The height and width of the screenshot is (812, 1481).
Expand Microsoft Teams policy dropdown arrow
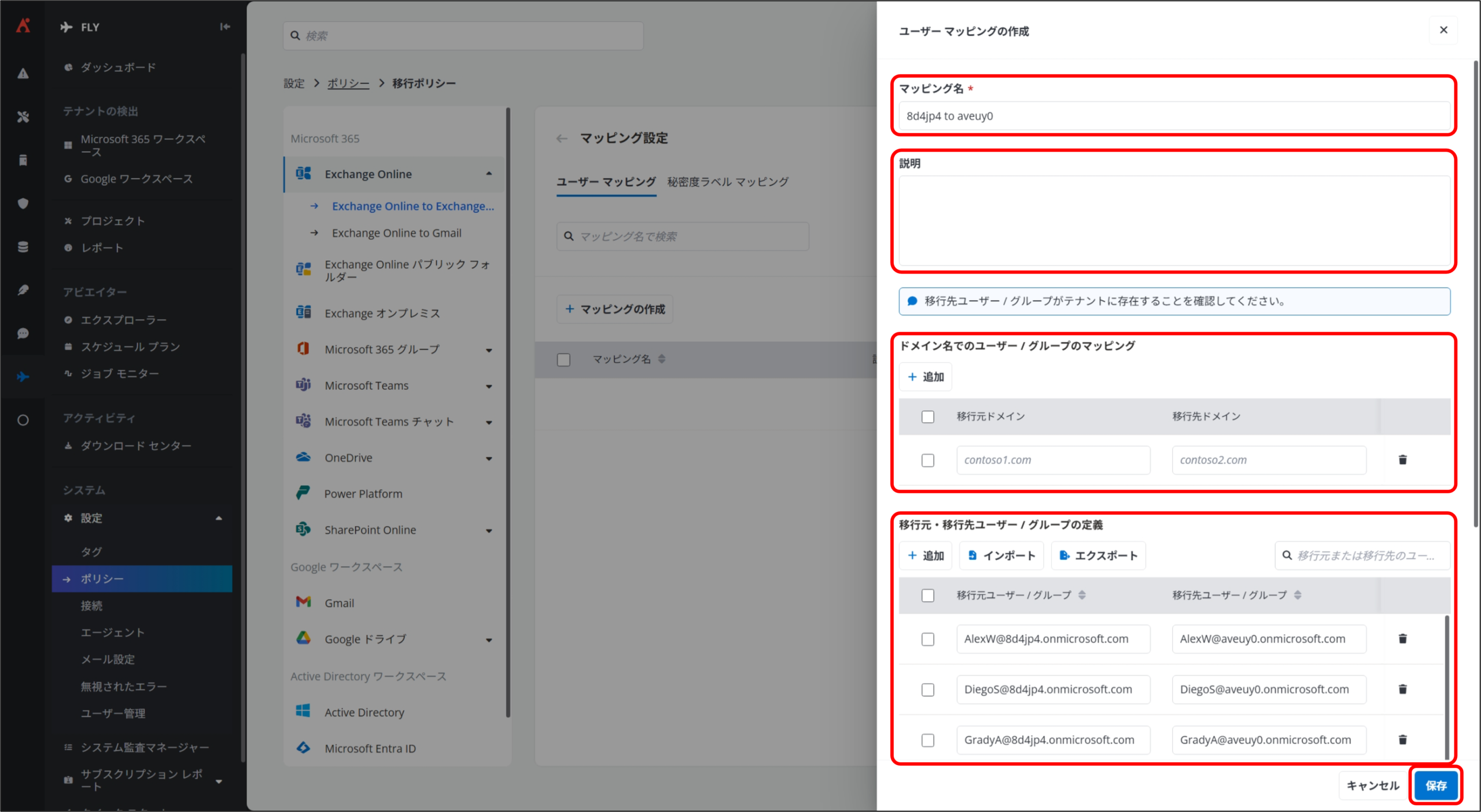coord(489,386)
